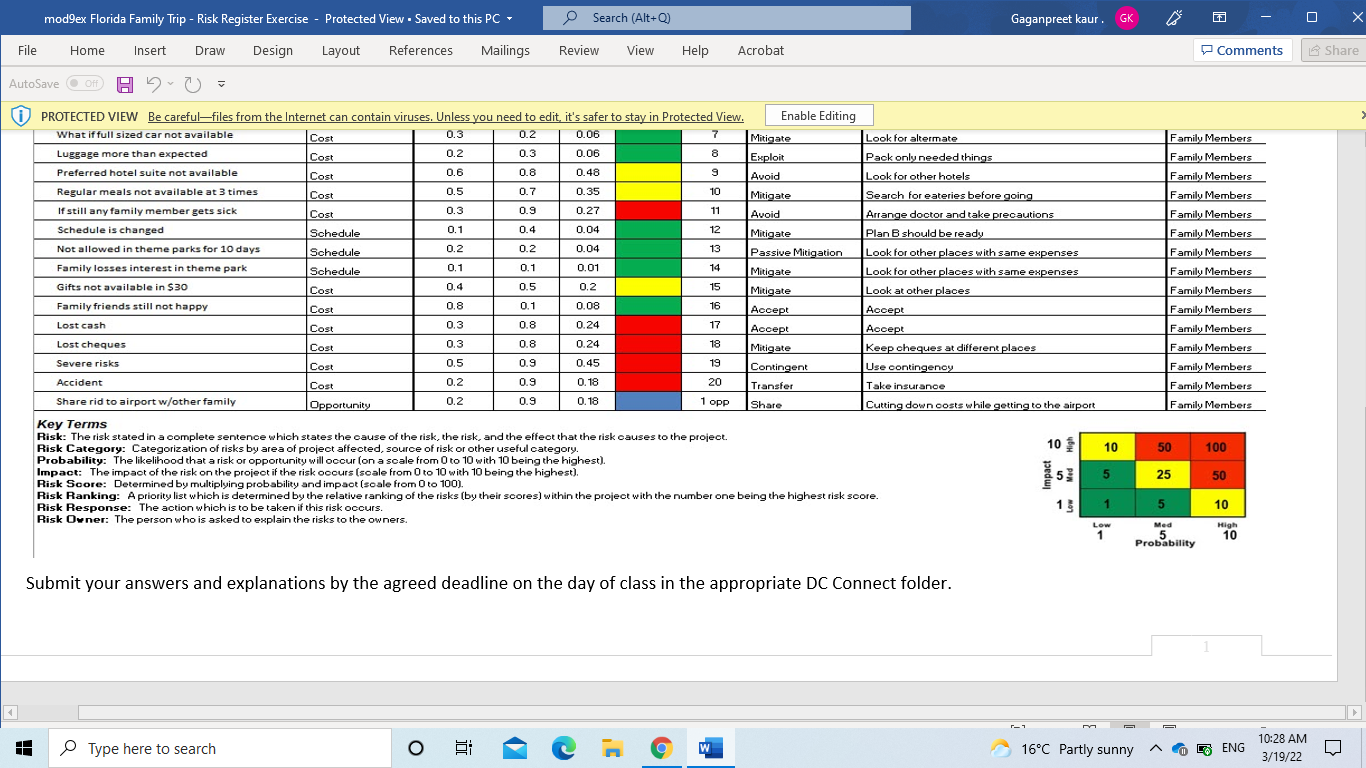Open the File menu
Screen dimensions: 1366x768
[x=28, y=50]
